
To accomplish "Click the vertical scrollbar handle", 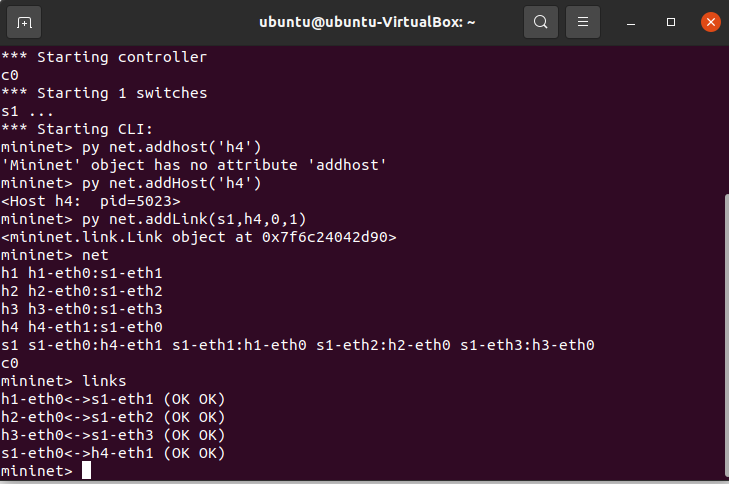I will pos(727,337).
